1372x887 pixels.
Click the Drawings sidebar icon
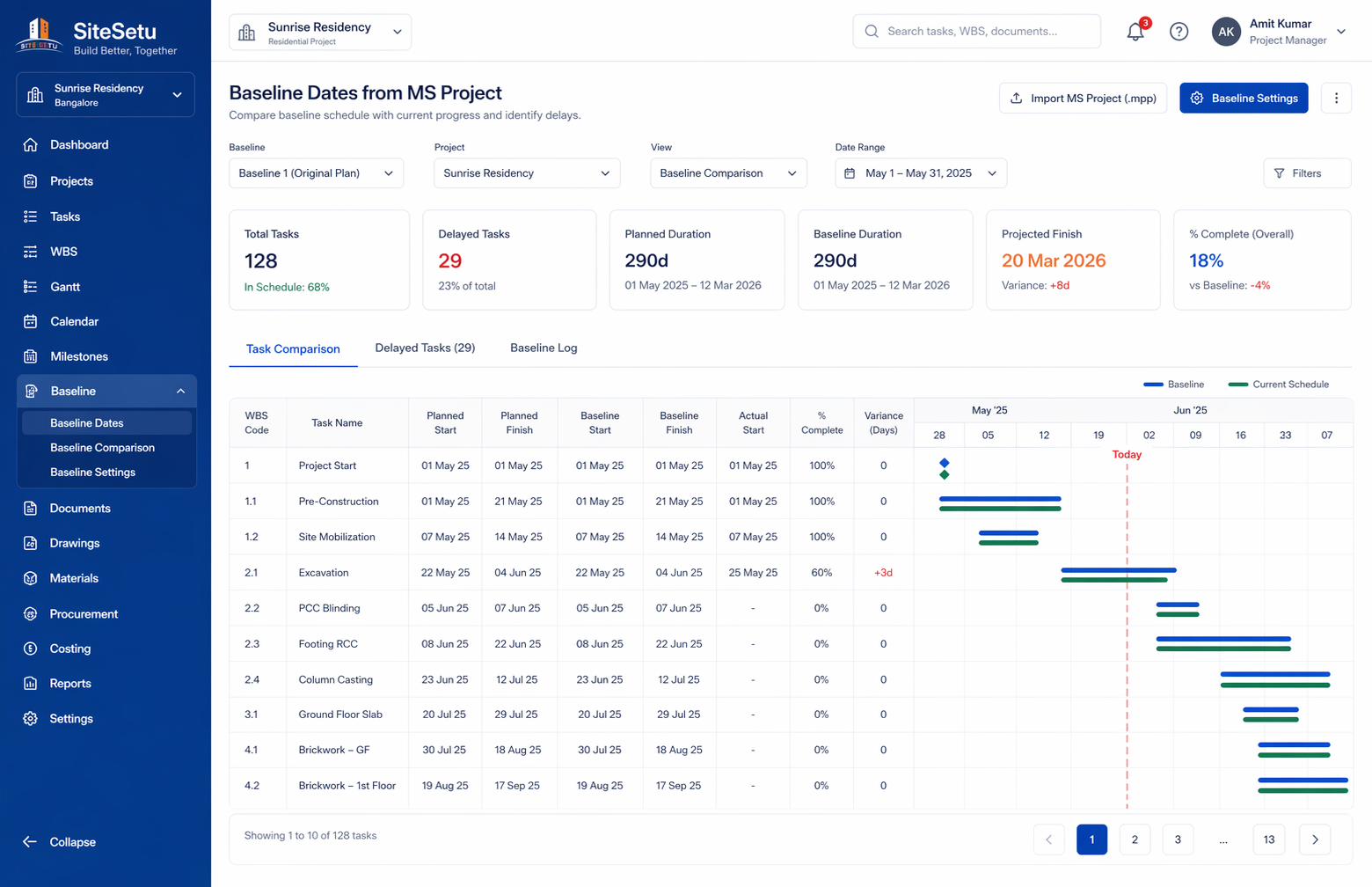click(31, 543)
